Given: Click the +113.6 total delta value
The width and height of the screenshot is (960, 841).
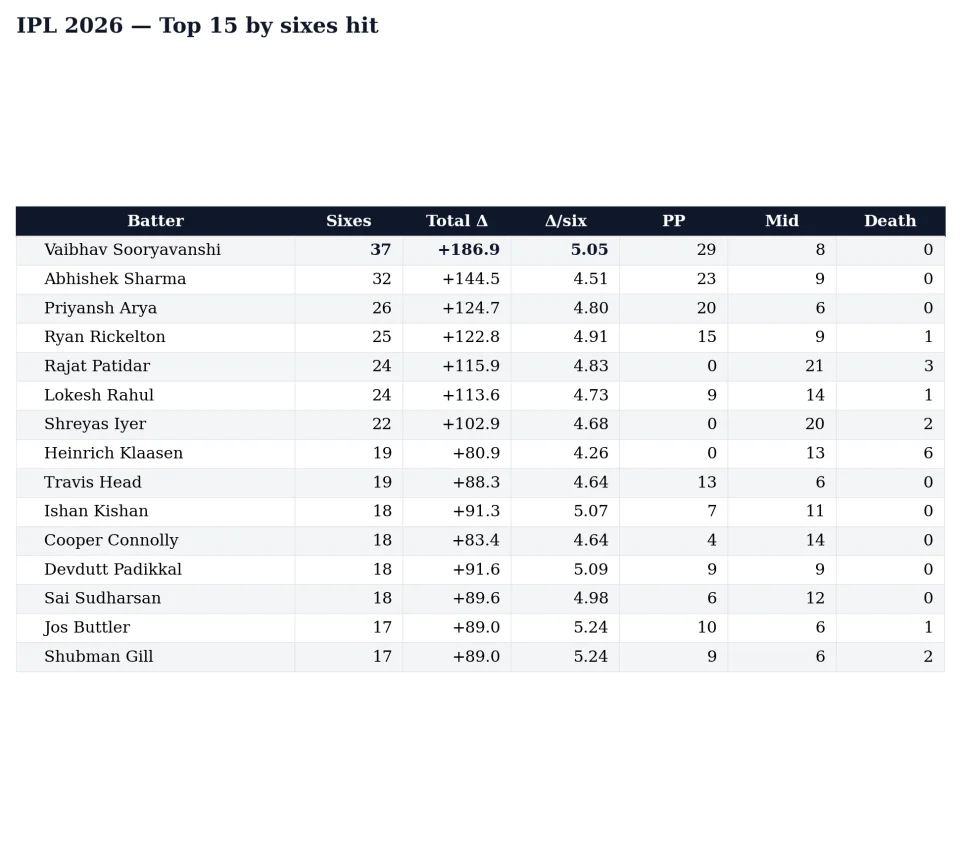Looking at the screenshot, I should point(471,395).
